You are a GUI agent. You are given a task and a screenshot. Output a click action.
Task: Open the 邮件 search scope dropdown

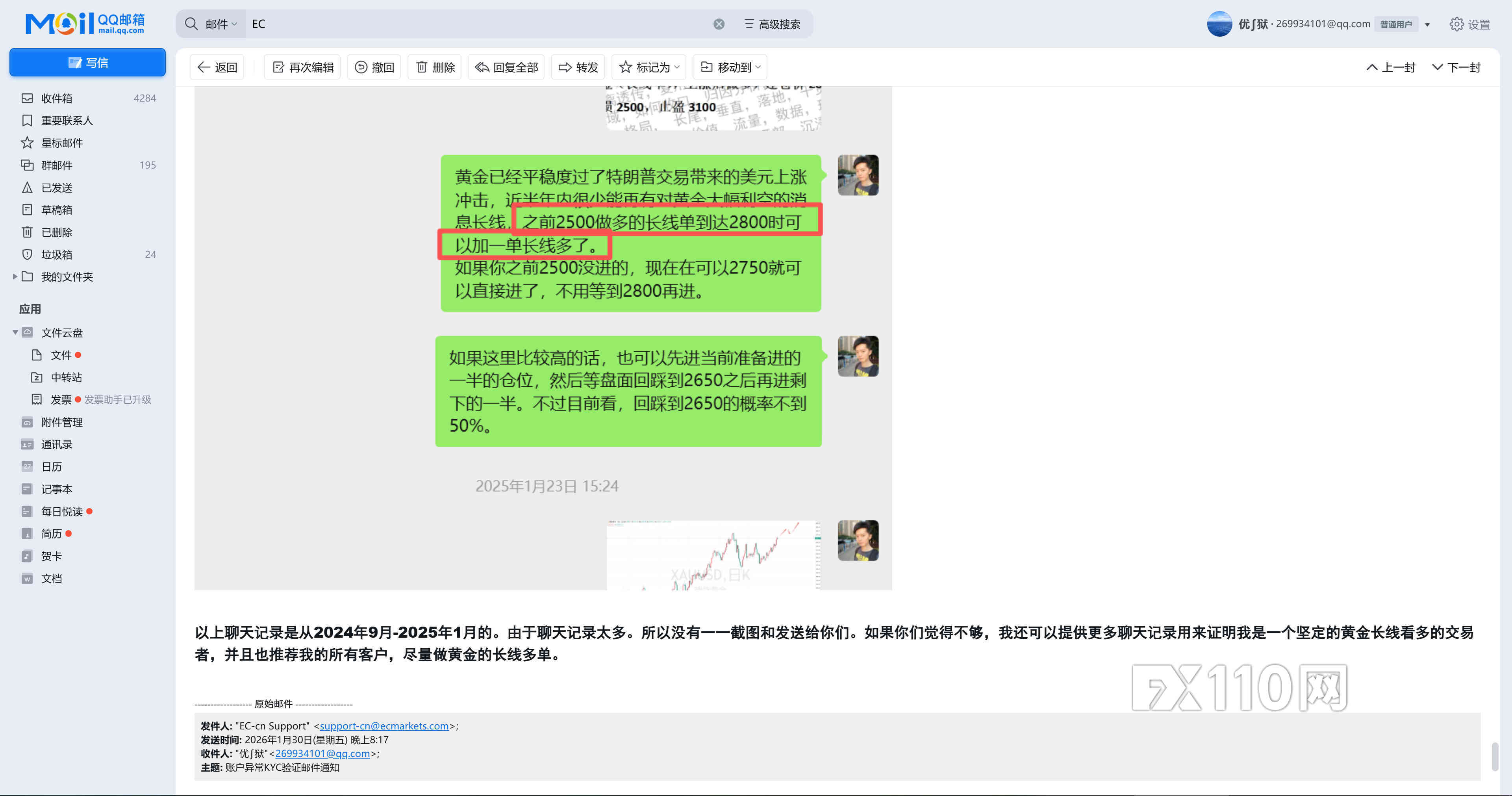[221, 24]
